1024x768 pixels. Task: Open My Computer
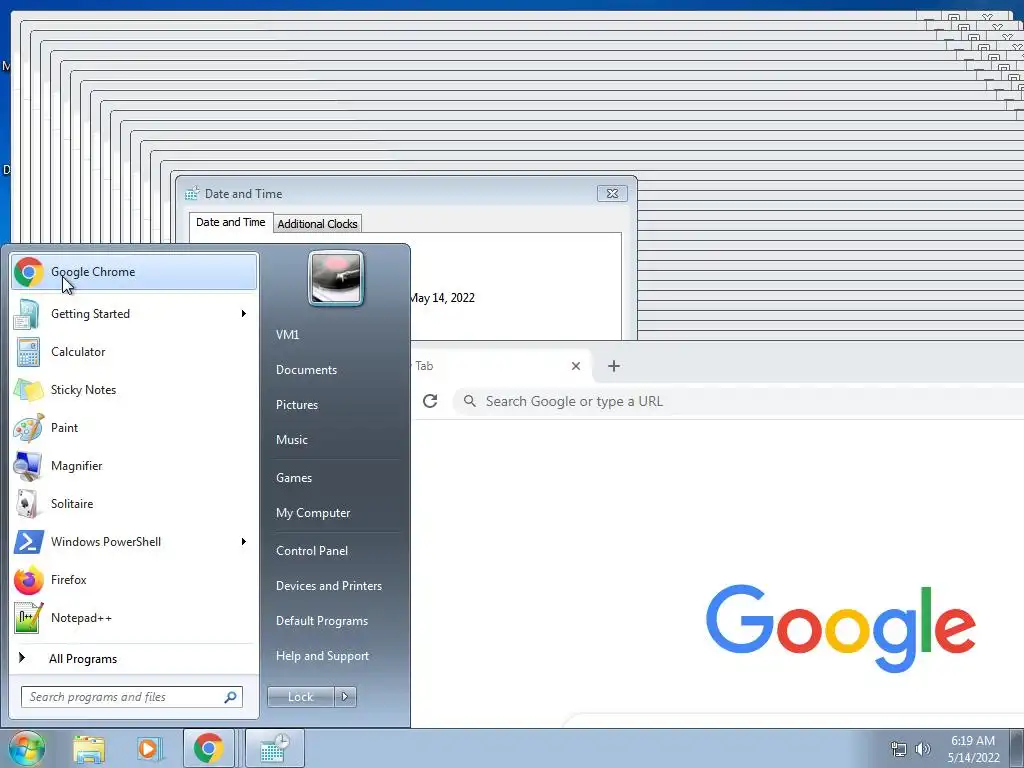pos(313,513)
